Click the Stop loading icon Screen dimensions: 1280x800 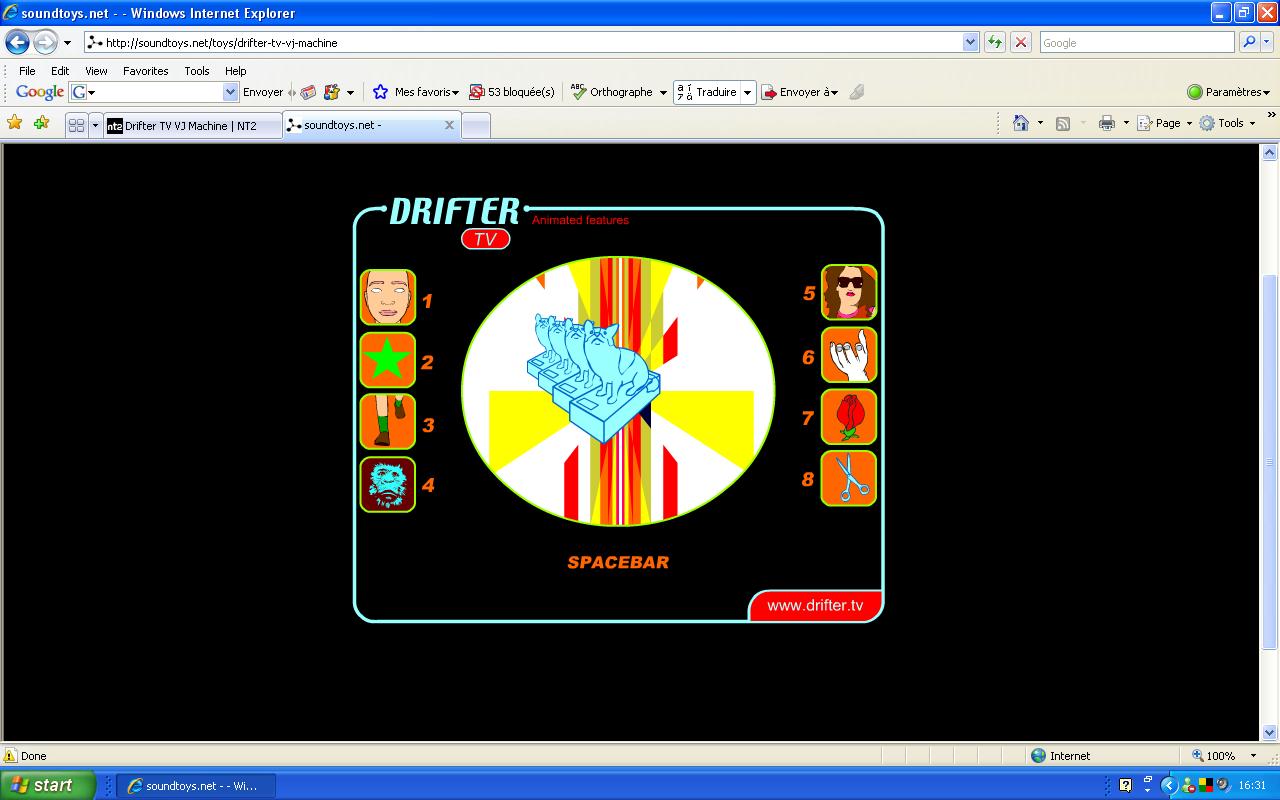tap(1021, 42)
